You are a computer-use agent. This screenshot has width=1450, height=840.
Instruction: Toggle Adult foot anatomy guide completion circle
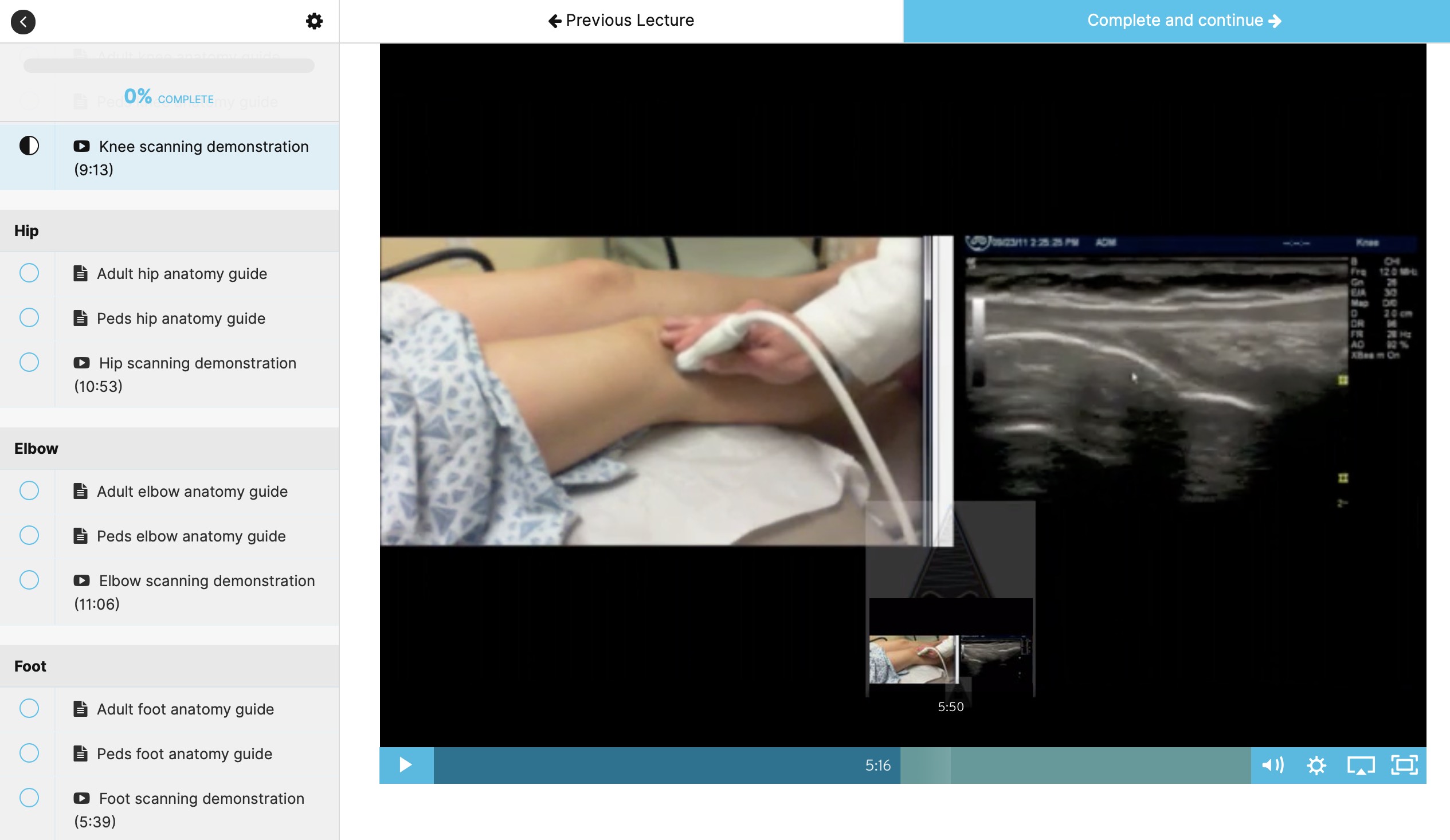tap(29, 708)
